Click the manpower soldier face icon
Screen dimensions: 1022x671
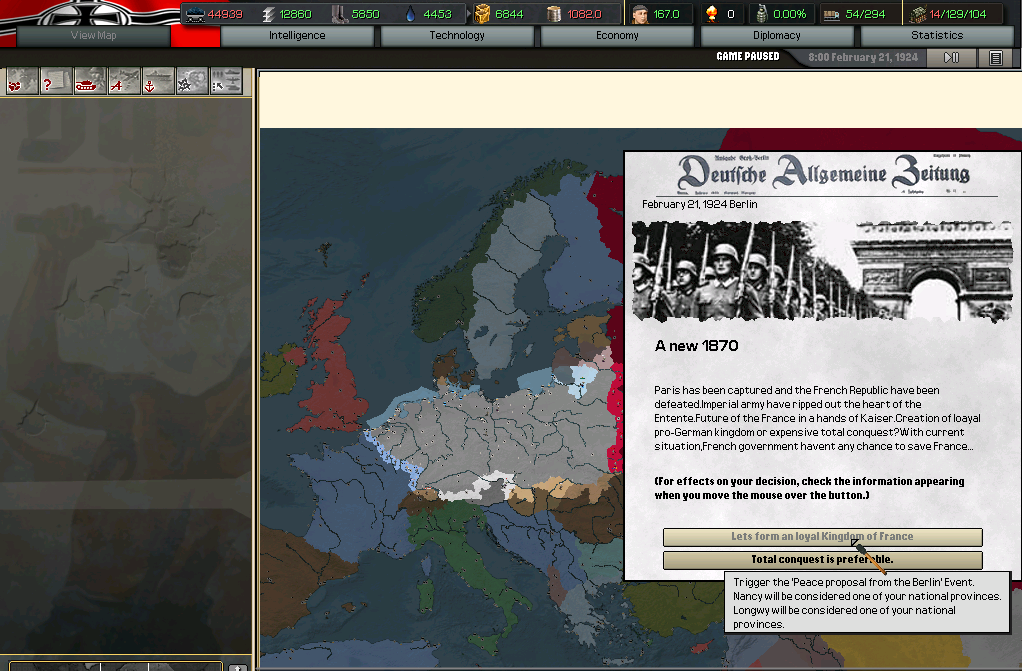pyautogui.click(x=640, y=14)
